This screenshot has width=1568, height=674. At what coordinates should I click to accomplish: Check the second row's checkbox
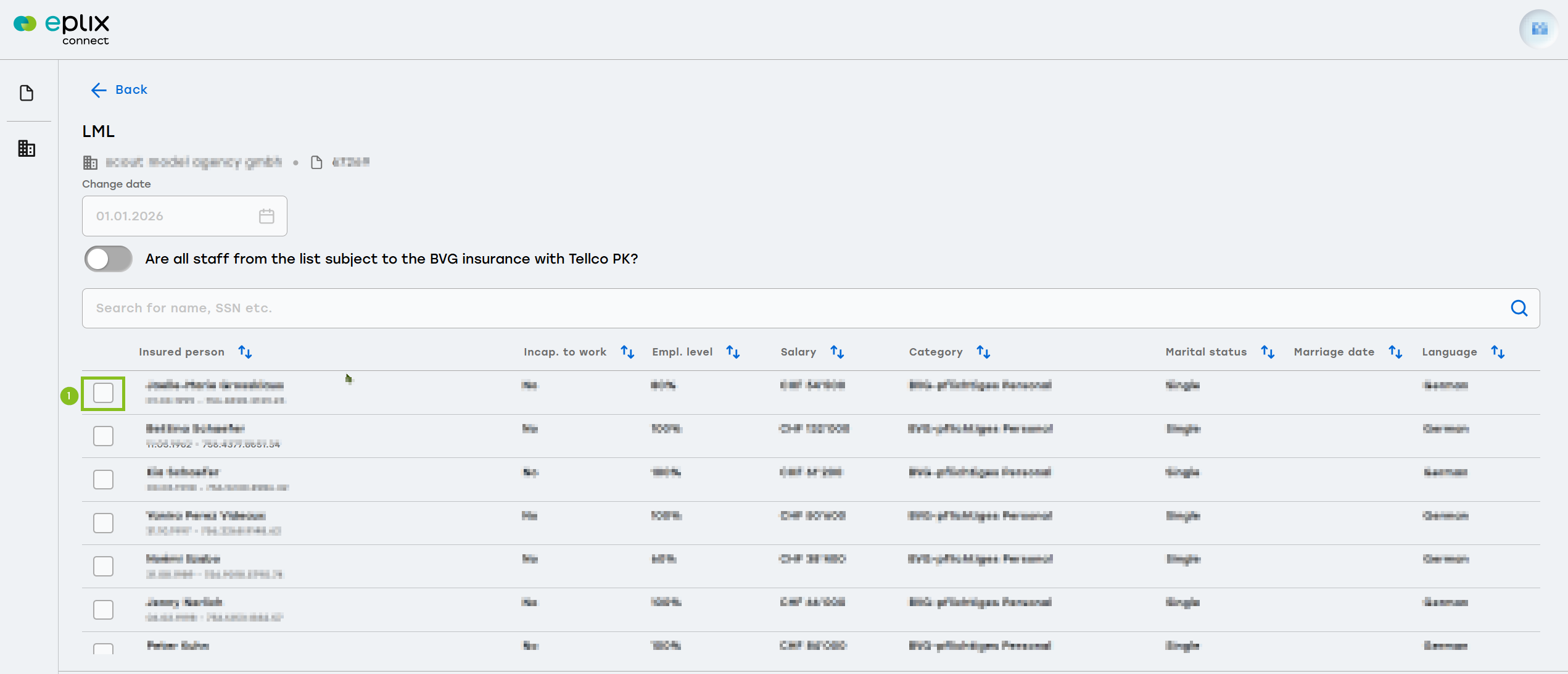[x=103, y=436]
